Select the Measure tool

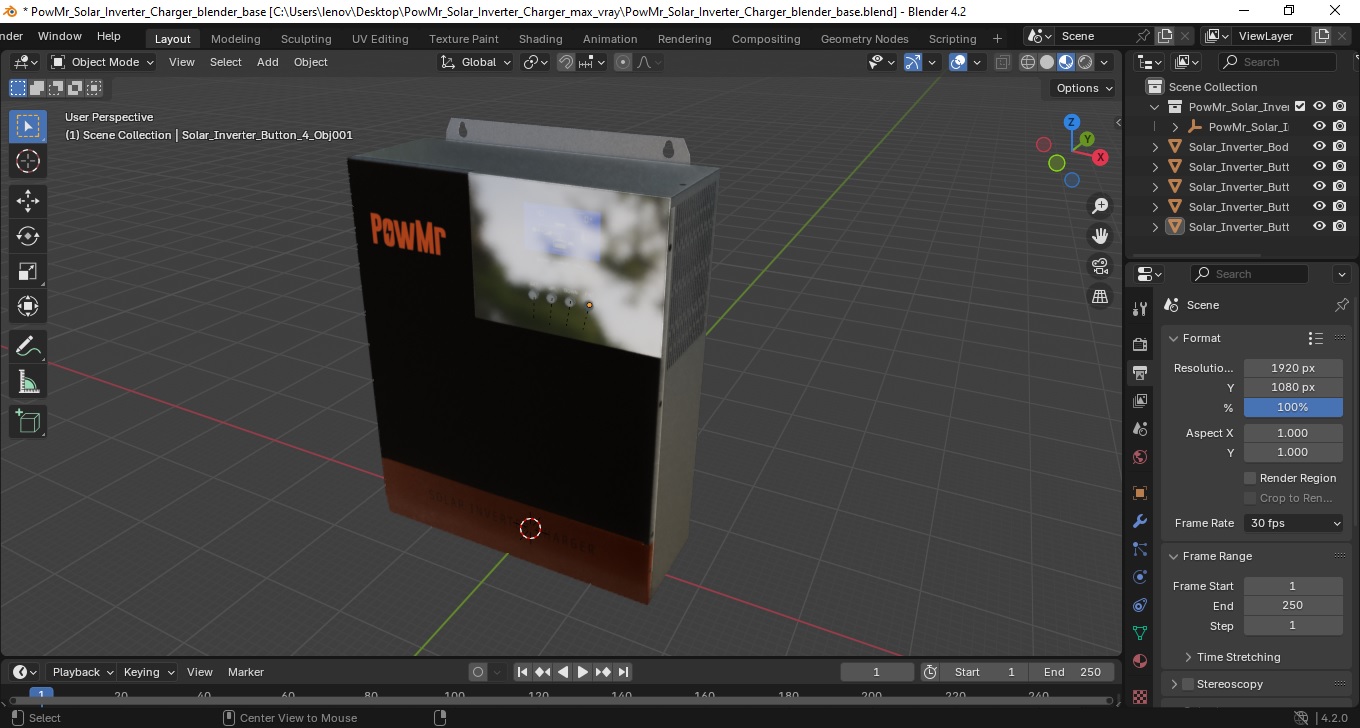click(x=28, y=382)
